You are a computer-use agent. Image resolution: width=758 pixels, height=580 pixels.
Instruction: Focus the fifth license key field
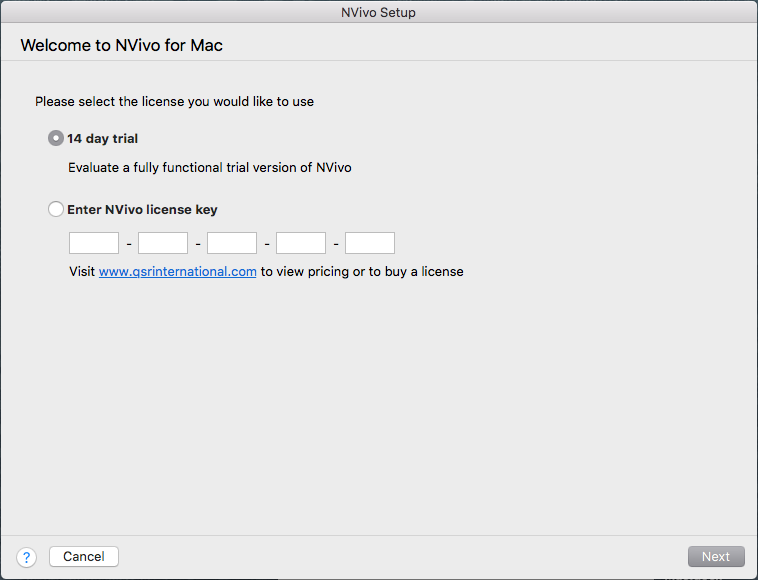coord(370,243)
